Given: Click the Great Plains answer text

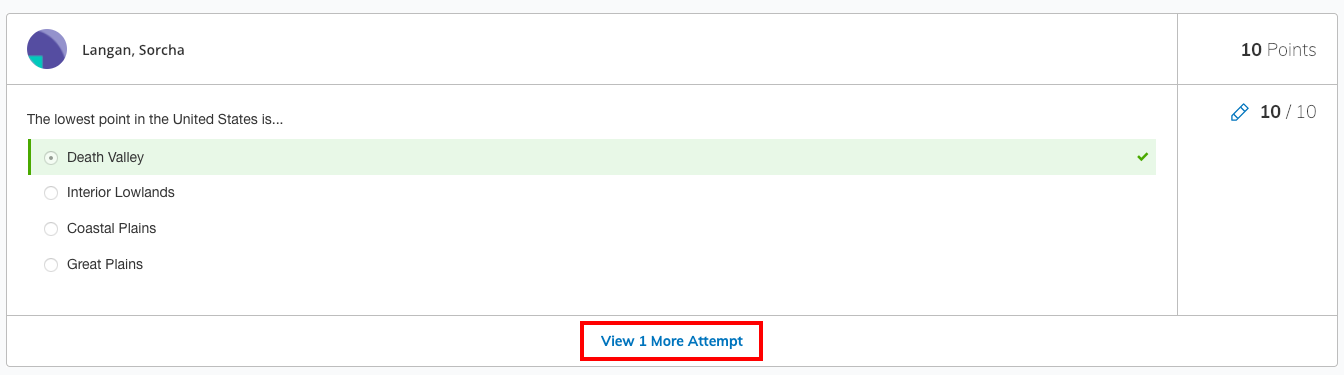Looking at the screenshot, I should coord(105,264).
